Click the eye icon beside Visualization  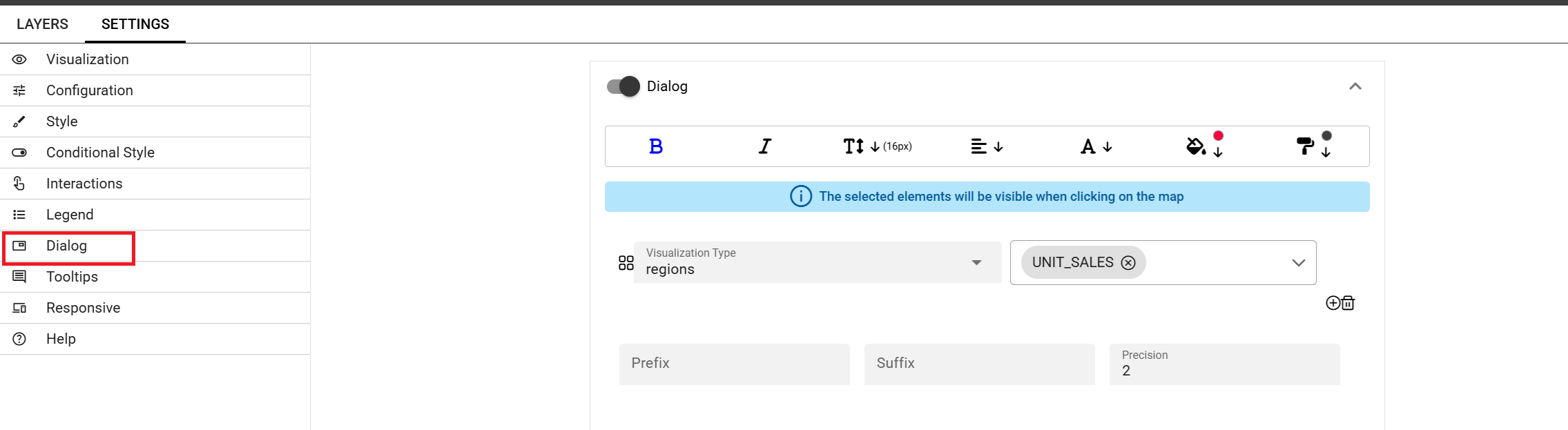tap(19, 59)
